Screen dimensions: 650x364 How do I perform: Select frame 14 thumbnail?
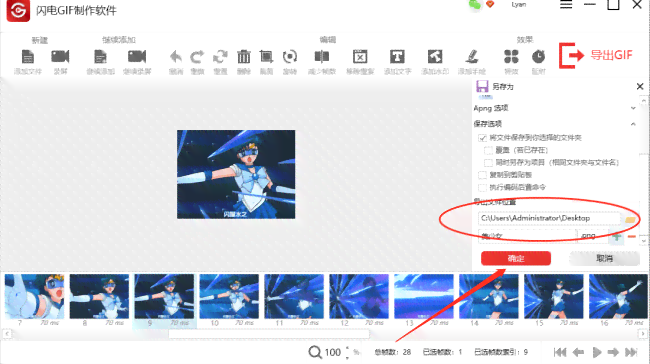pyautogui.click(x=489, y=296)
